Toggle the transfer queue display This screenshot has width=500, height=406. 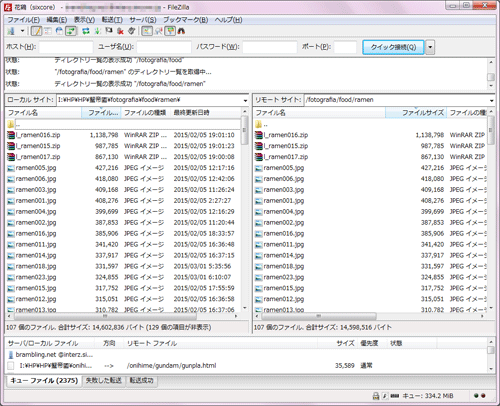pos(71,31)
